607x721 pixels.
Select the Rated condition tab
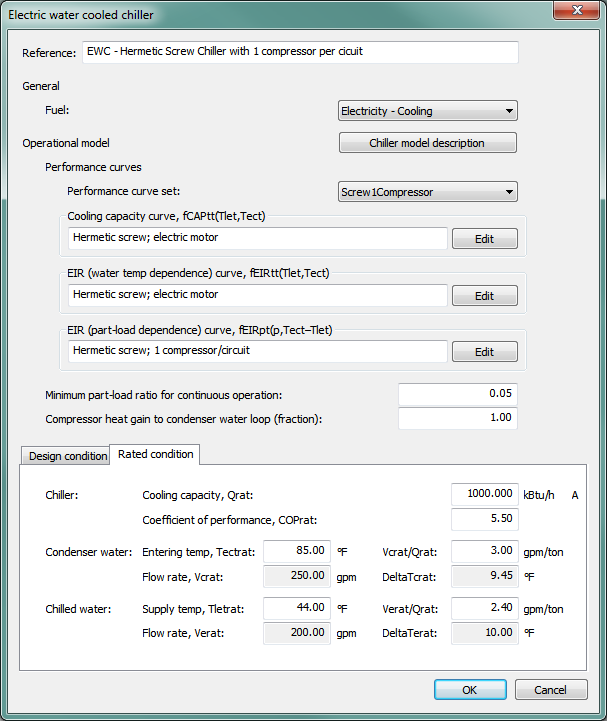coord(155,454)
